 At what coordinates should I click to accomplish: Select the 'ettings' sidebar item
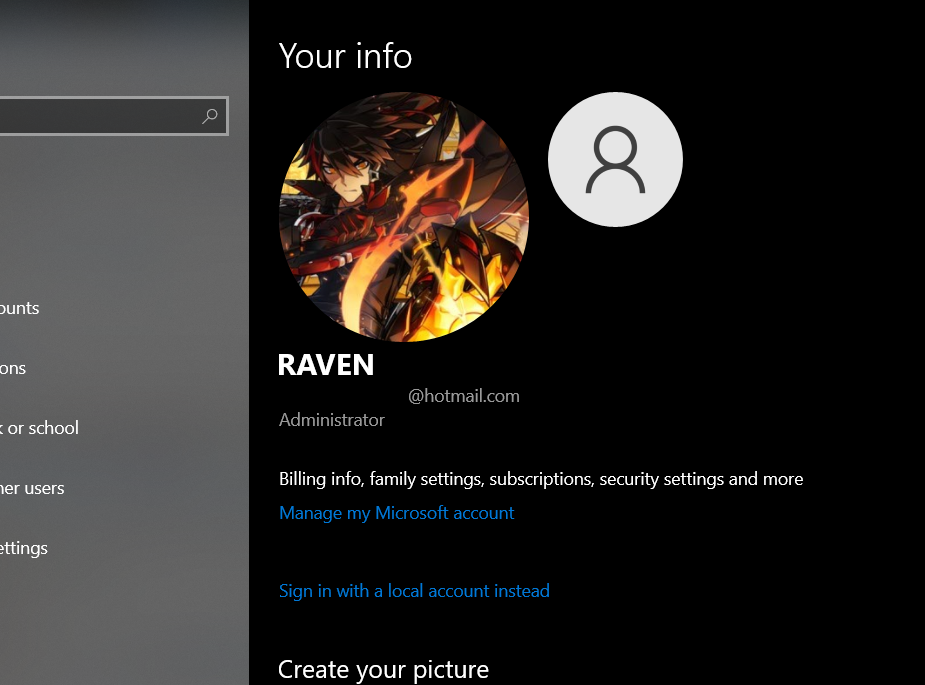click(x=24, y=548)
